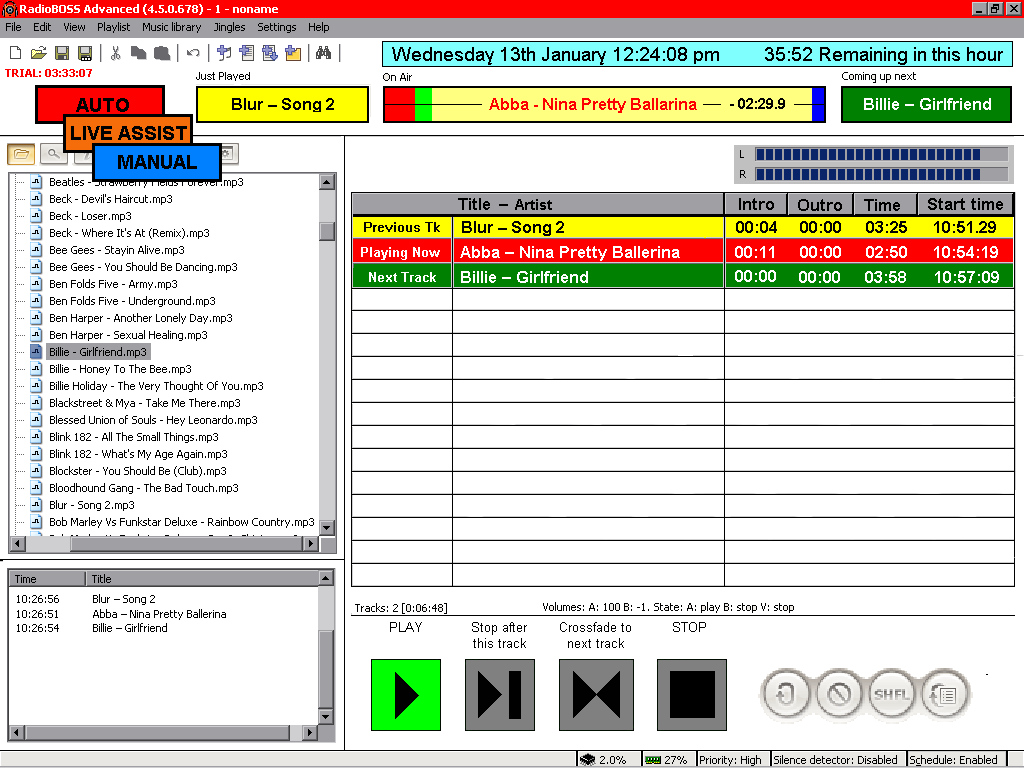This screenshot has width=1024, height=768.
Task: Click the L channel level meter
Action: tap(881, 155)
